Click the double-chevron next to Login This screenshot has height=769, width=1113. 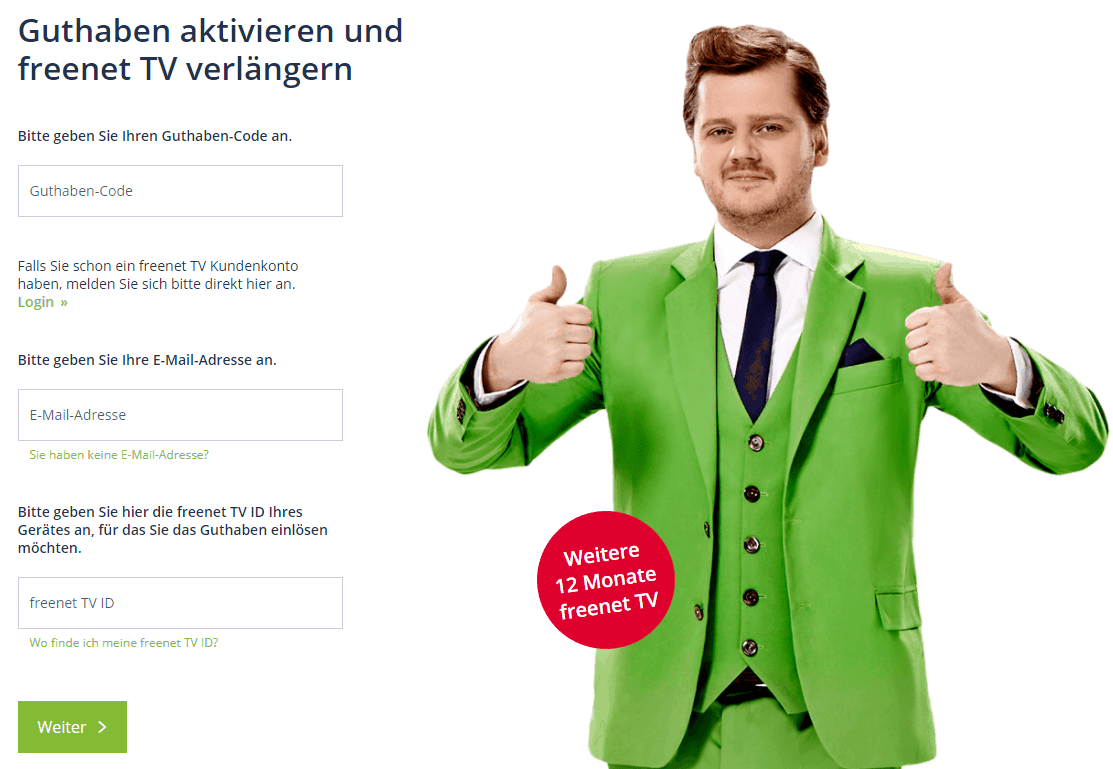tap(64, 302)
